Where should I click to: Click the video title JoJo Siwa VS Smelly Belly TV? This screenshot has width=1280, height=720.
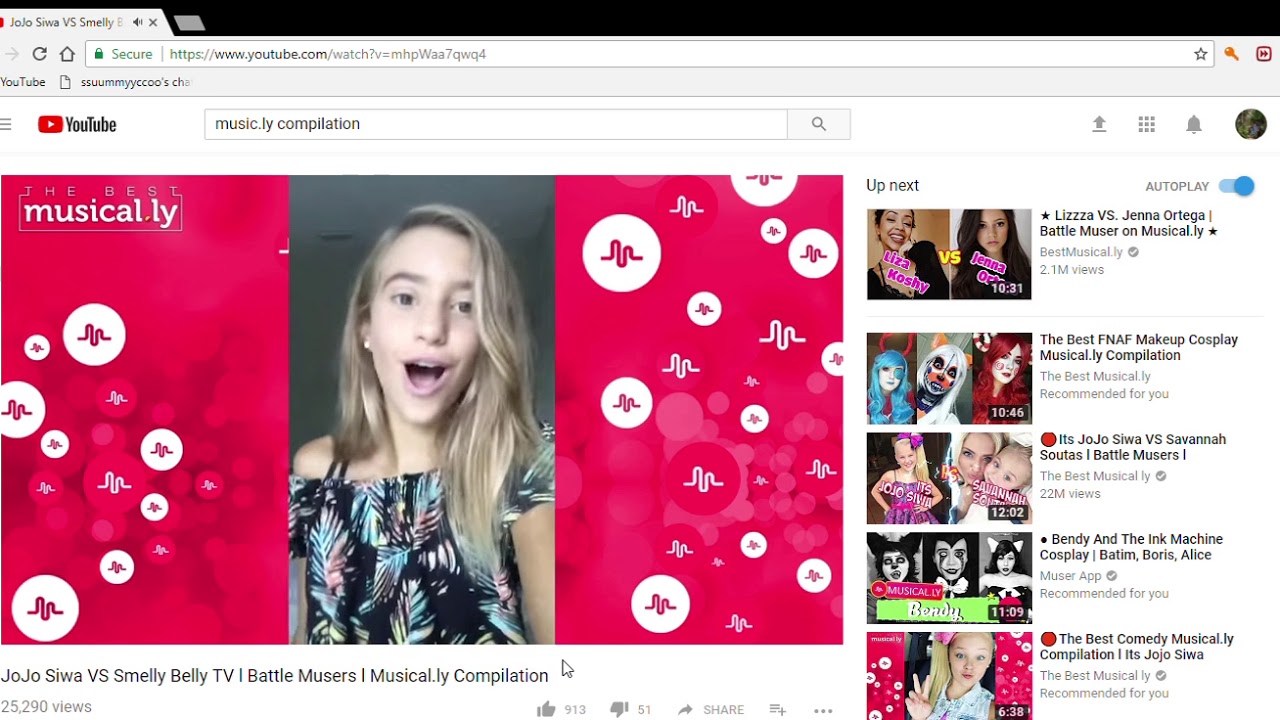275,676
